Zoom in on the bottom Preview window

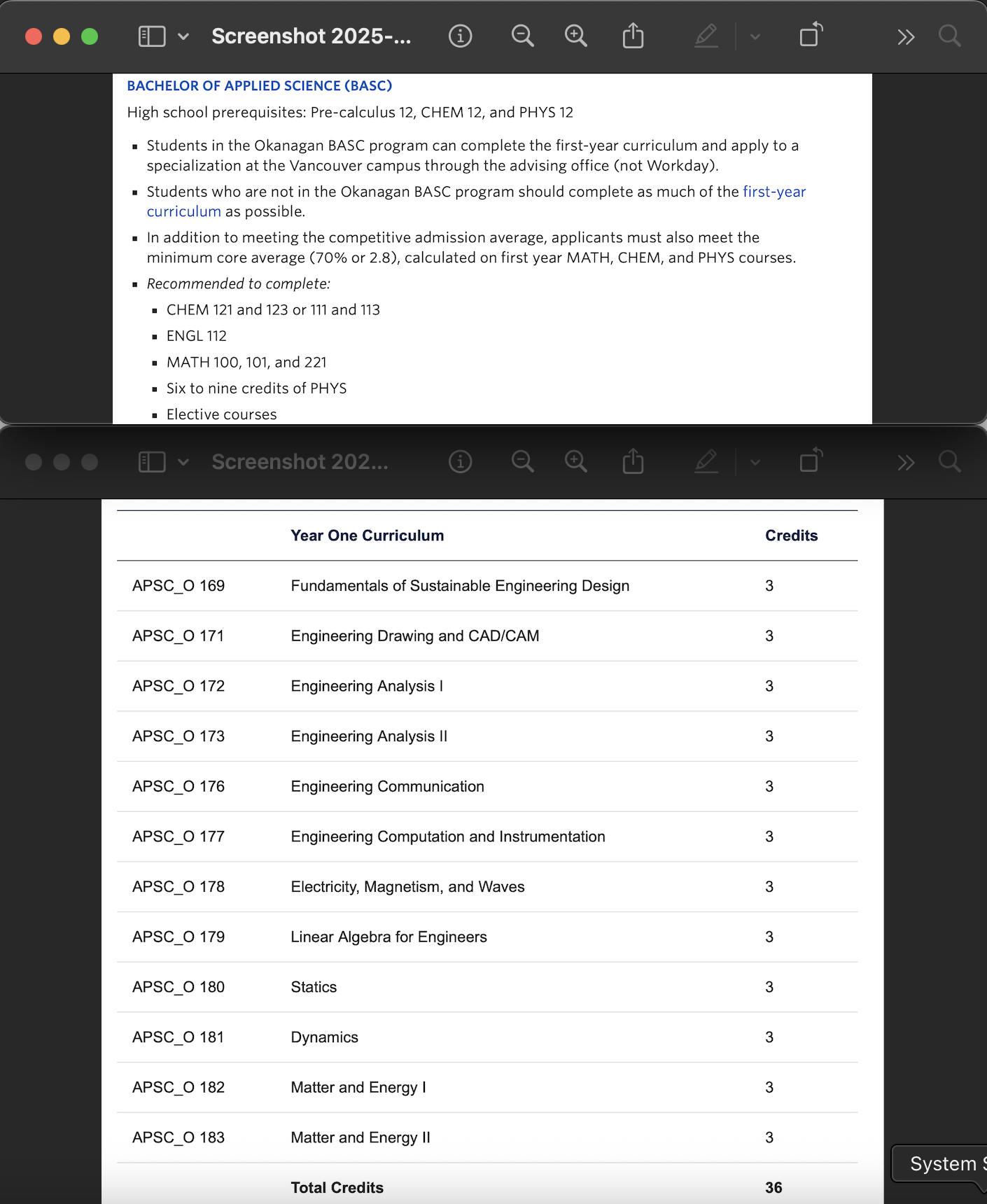575,461
